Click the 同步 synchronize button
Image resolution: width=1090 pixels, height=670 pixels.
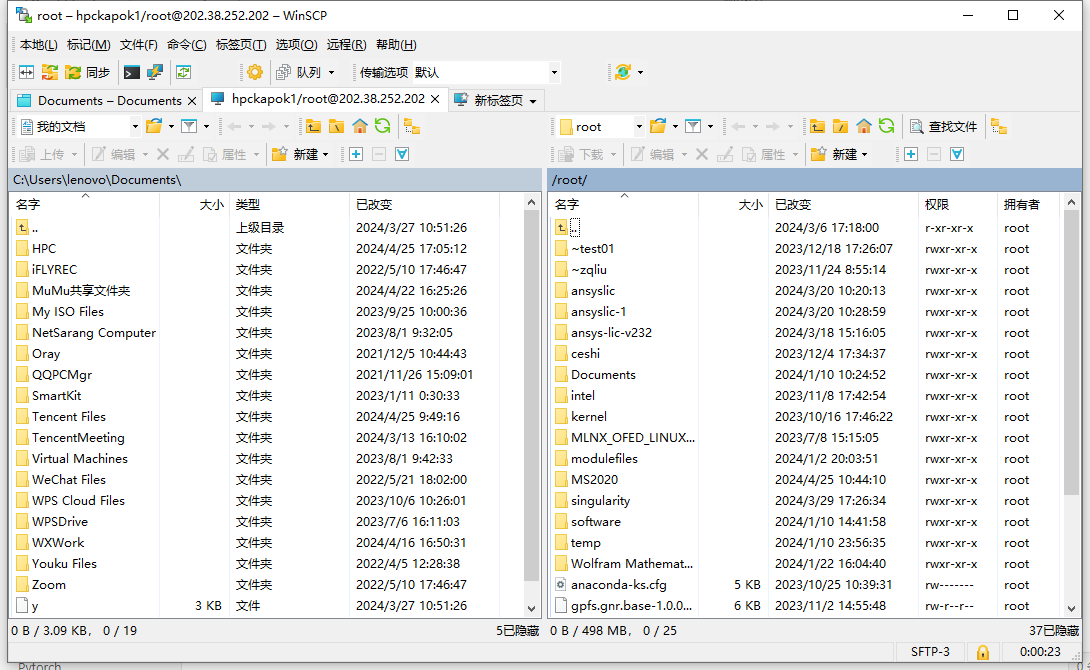click(88, 72)
